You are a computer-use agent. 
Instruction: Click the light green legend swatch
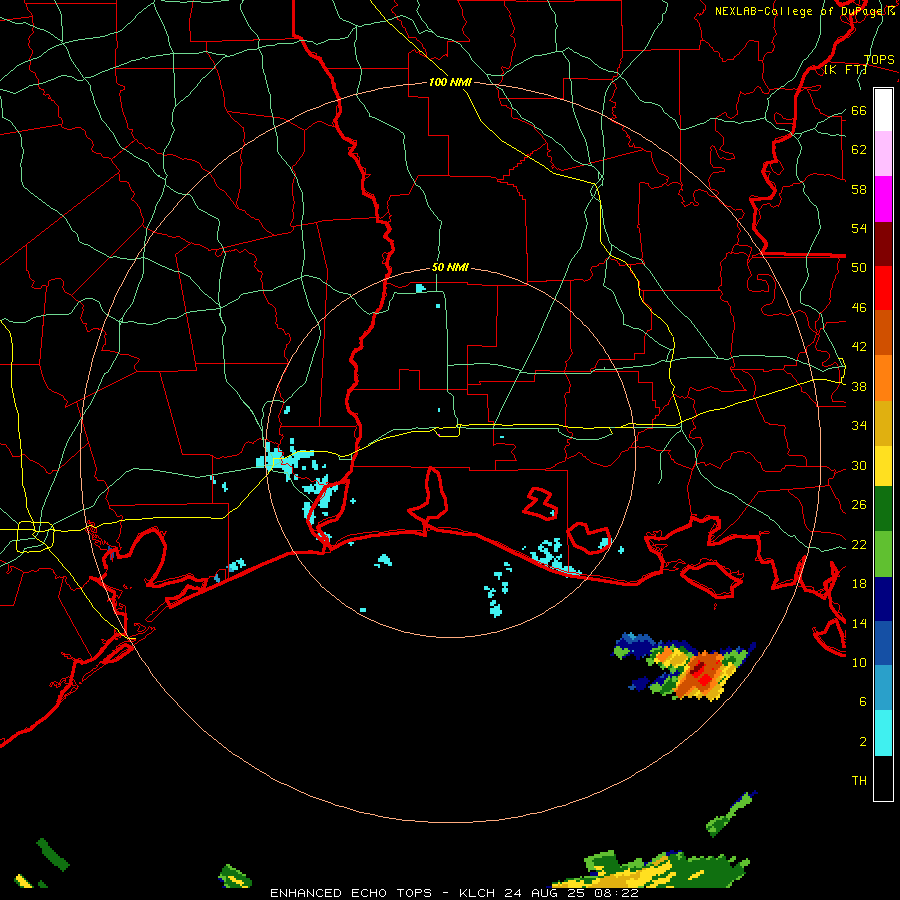point(883,554)
